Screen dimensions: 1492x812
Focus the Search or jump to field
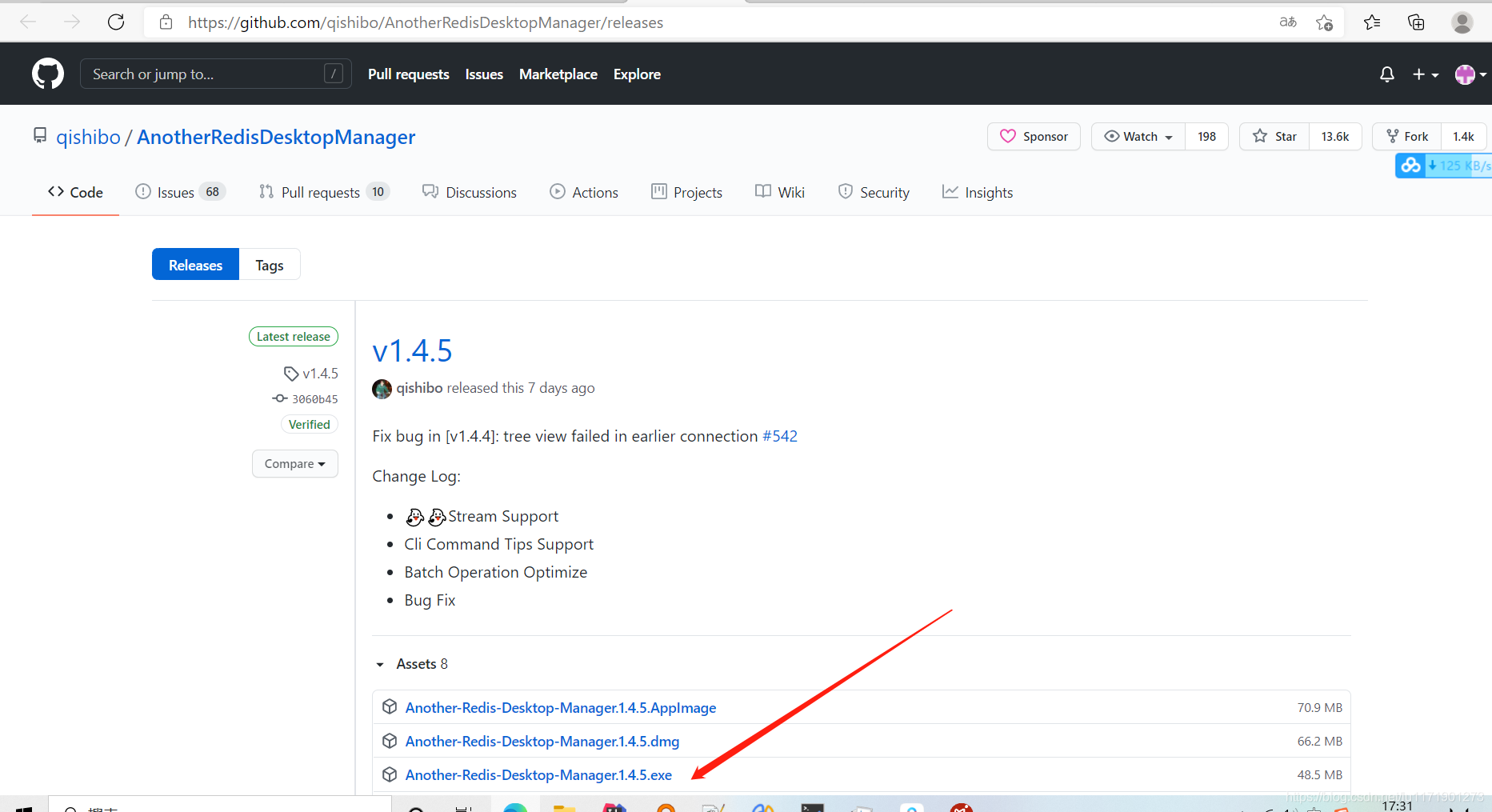pyautogui.click(x=216, y=74)
